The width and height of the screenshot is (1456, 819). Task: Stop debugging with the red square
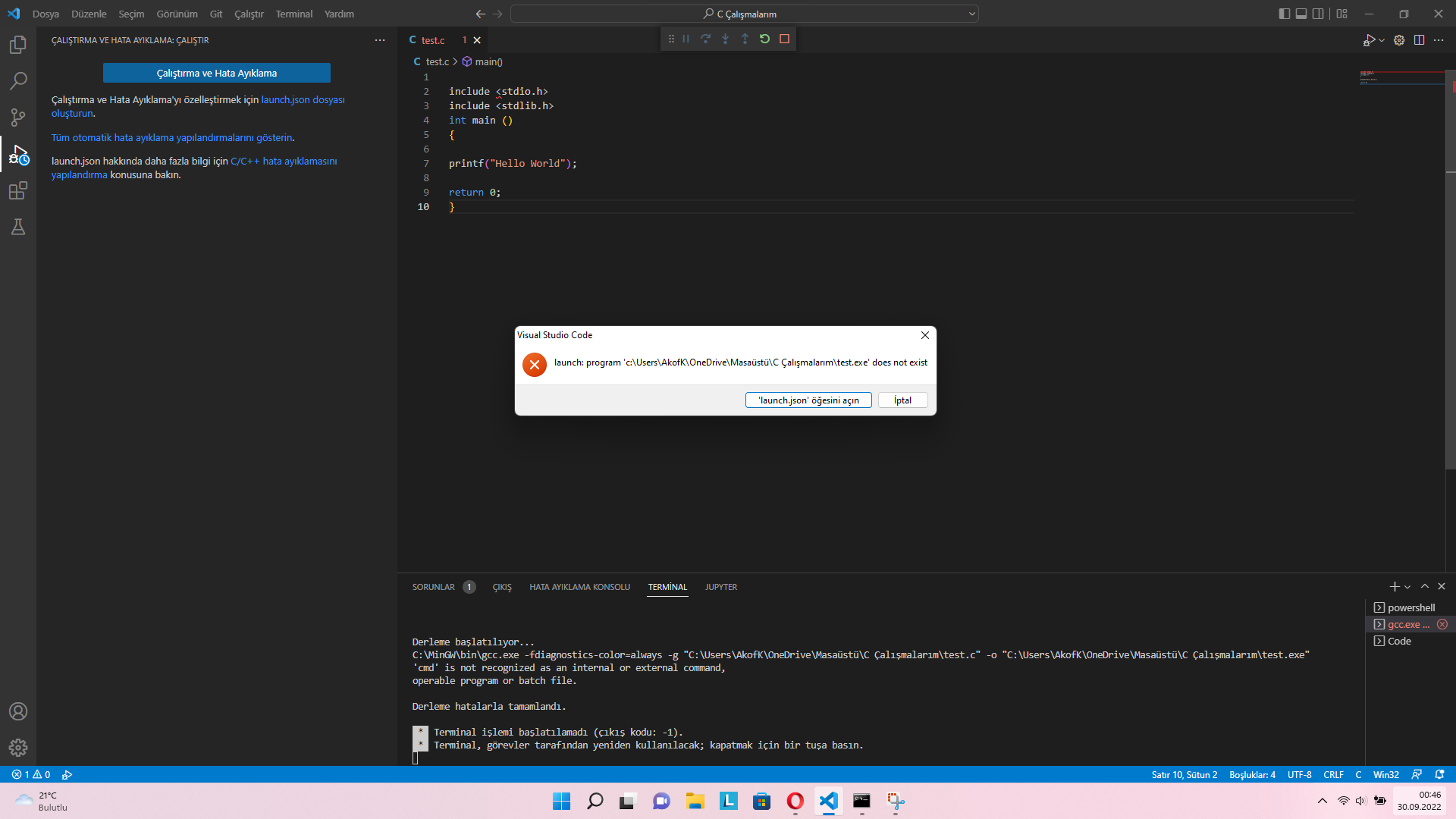click(x=784, y=39)
